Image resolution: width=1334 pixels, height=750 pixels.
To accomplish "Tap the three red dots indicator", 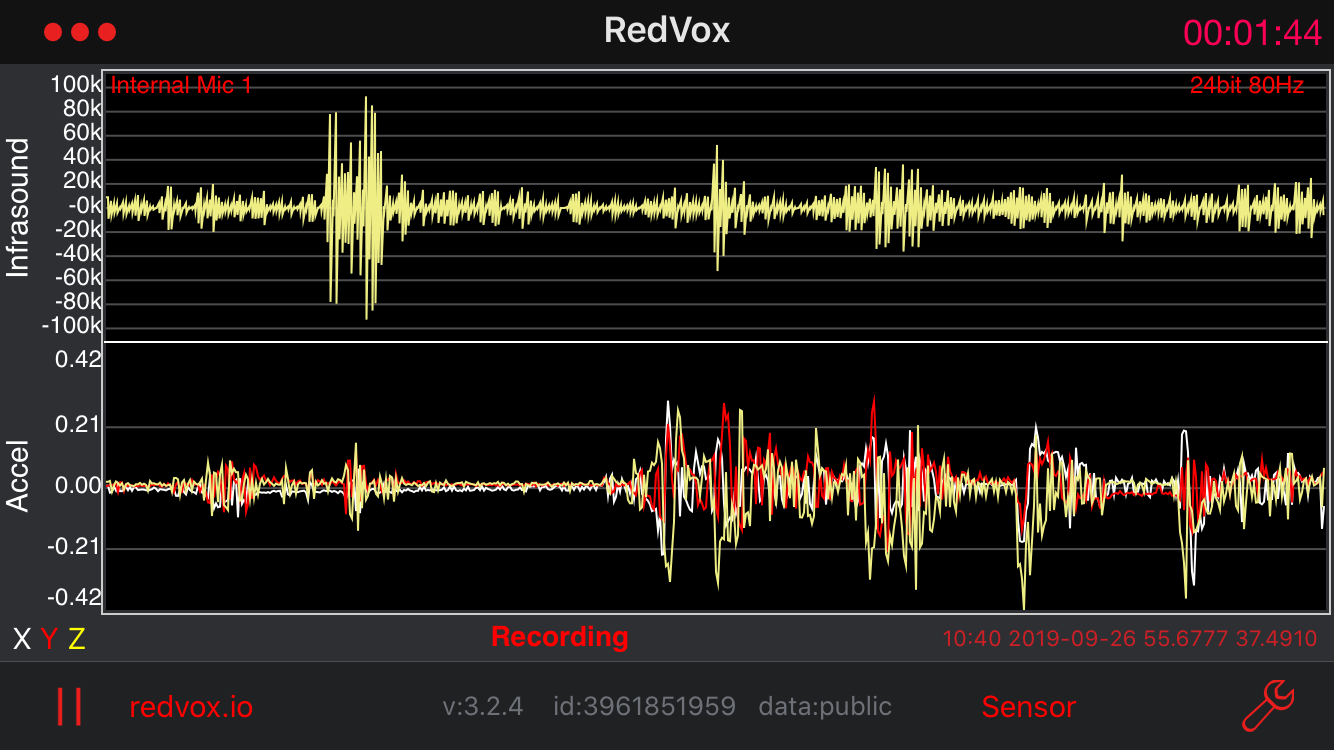I will coord(80,32).
